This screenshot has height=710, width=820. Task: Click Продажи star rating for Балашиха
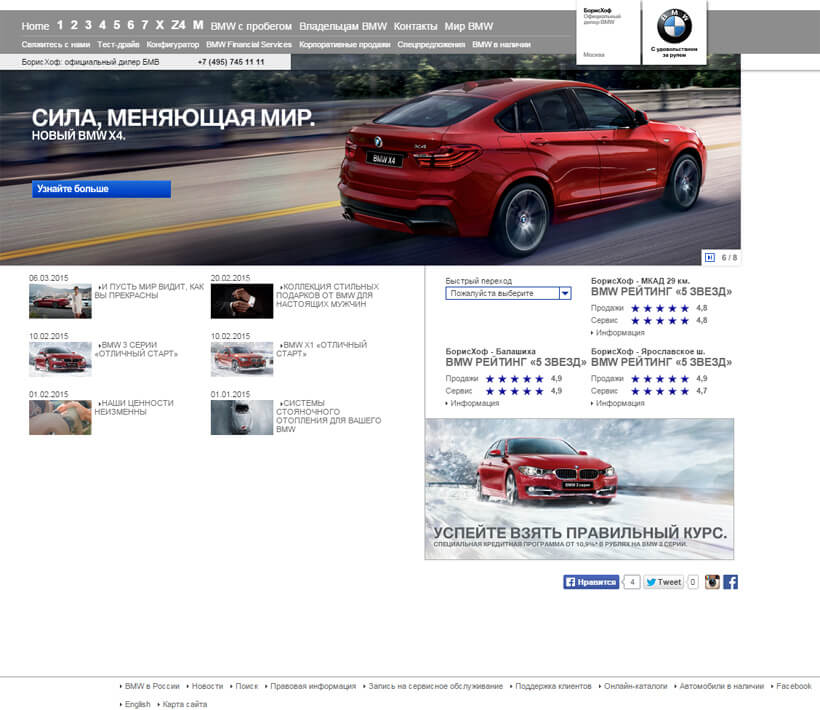click(x=515, y=379)
